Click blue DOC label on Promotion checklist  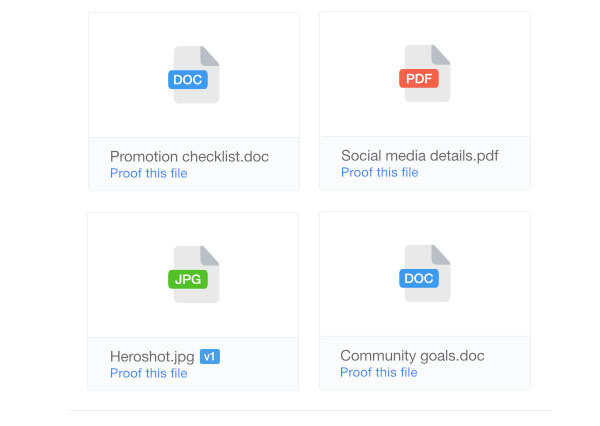188,80
